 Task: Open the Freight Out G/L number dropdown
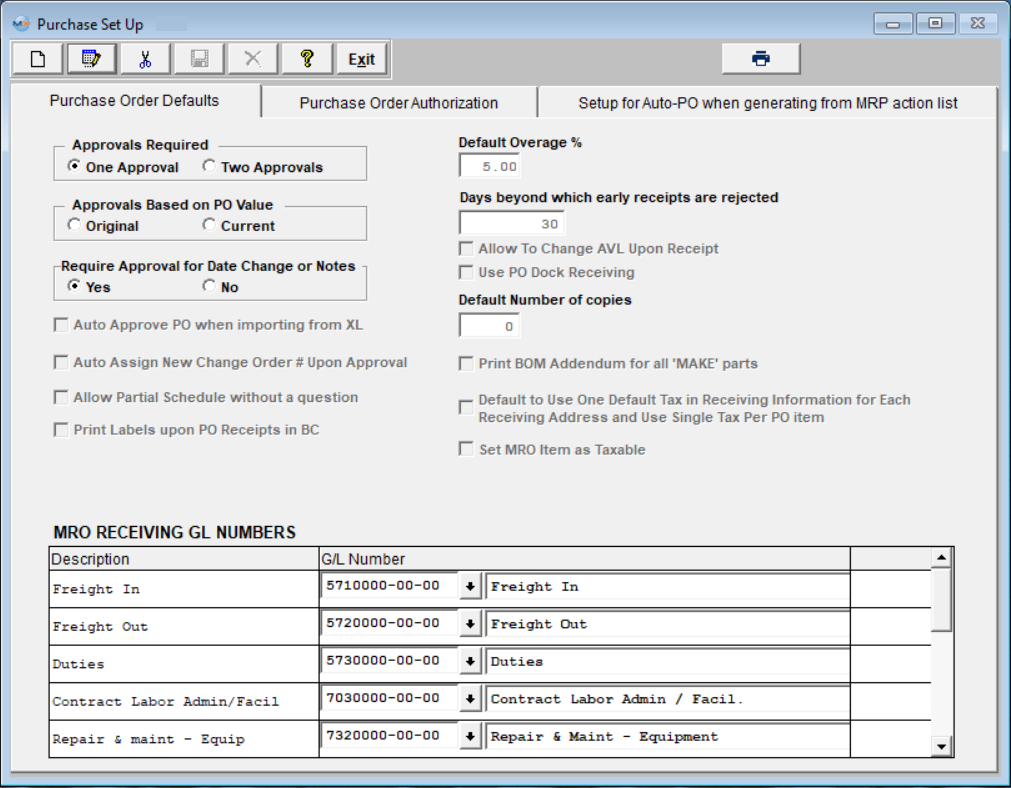coord(470,624)
